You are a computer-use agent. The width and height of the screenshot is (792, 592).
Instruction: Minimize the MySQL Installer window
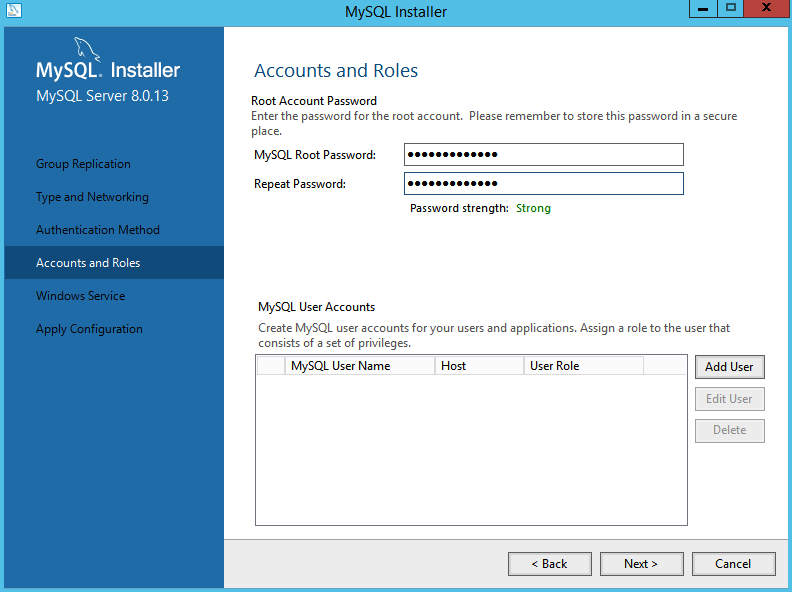703,9
